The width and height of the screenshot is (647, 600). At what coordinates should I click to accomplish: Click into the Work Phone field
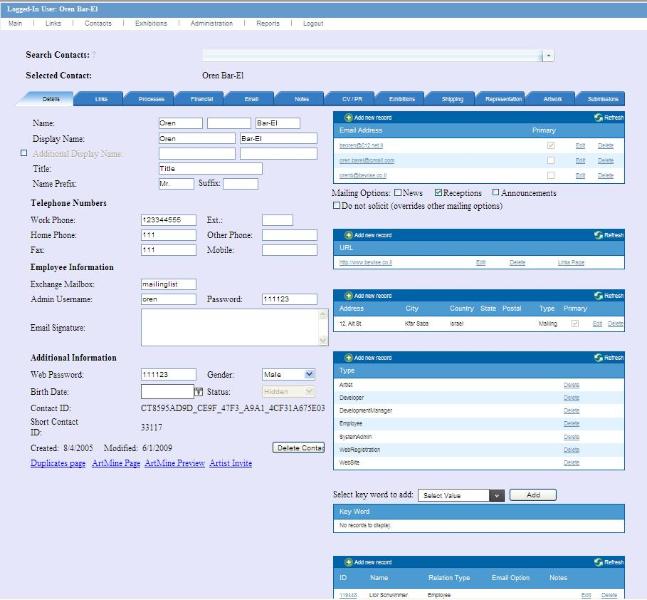coord(169,220)
